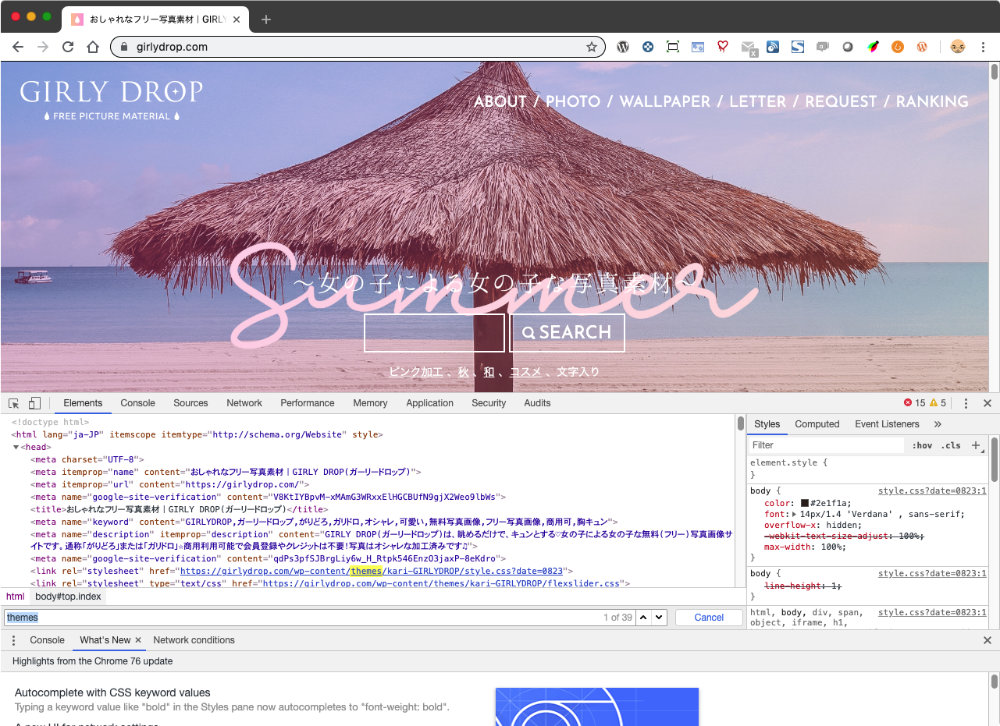
Task: Jump to the next search result
Action: coord(659,618)
